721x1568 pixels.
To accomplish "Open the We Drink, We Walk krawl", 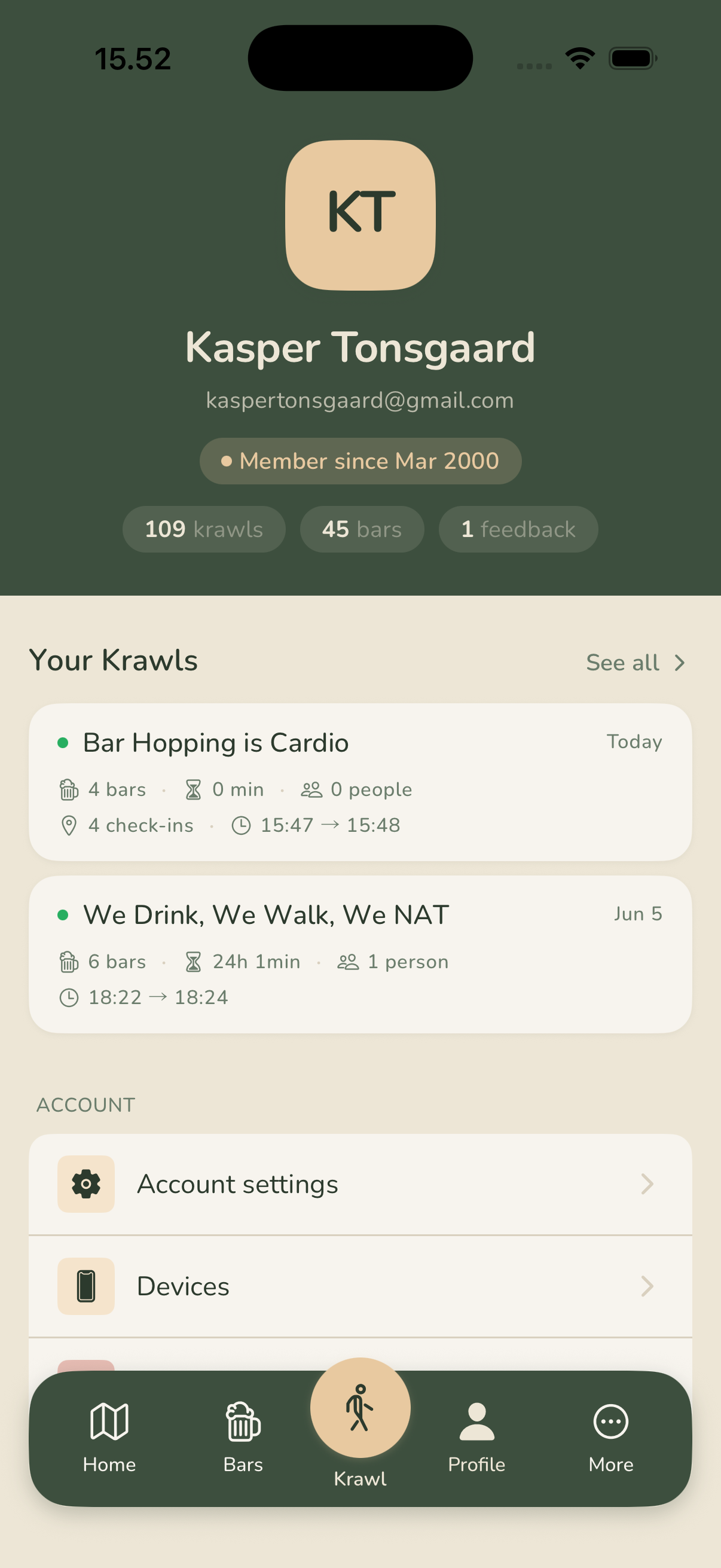I will 360,954.
